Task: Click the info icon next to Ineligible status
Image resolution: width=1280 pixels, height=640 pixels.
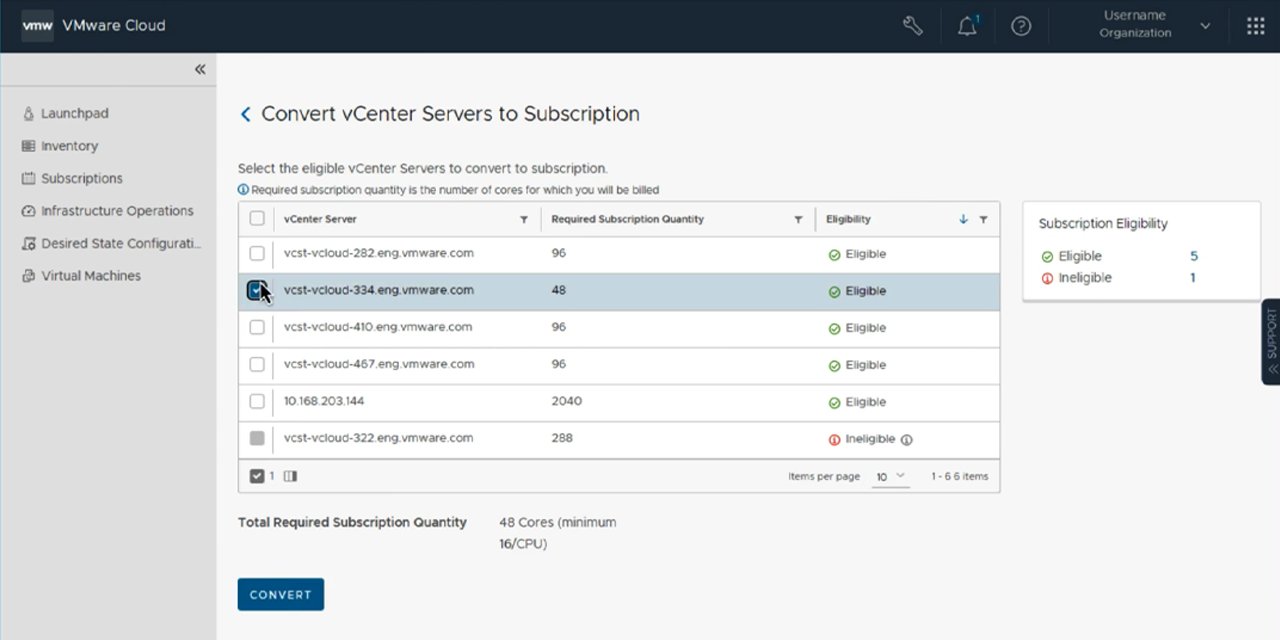Action: [x=907, y=439]
